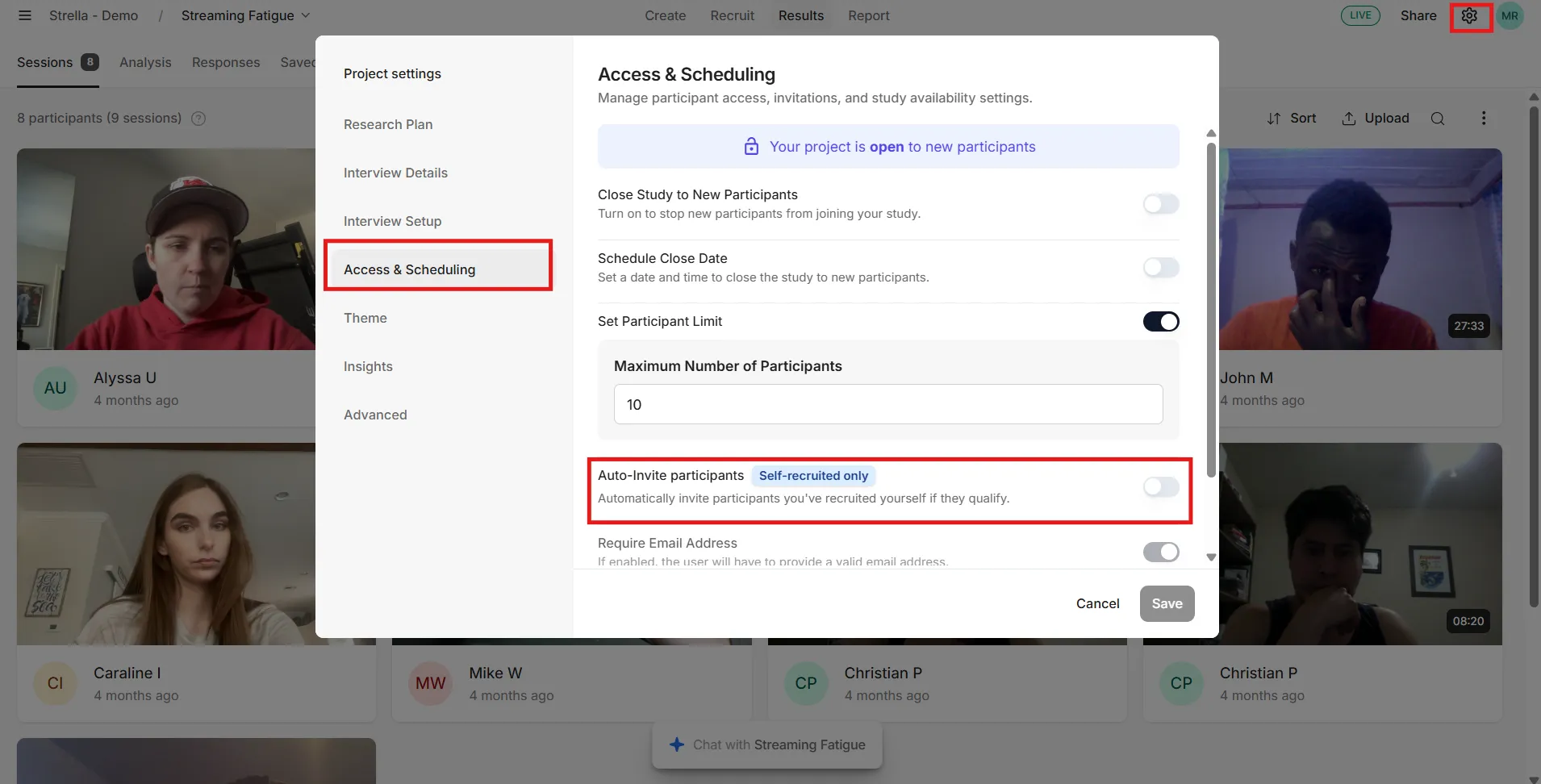Open the three-dot more options menu
Image resolution: width=1541 pixels, height=784 pixels.
click(x=1483, y=119)
